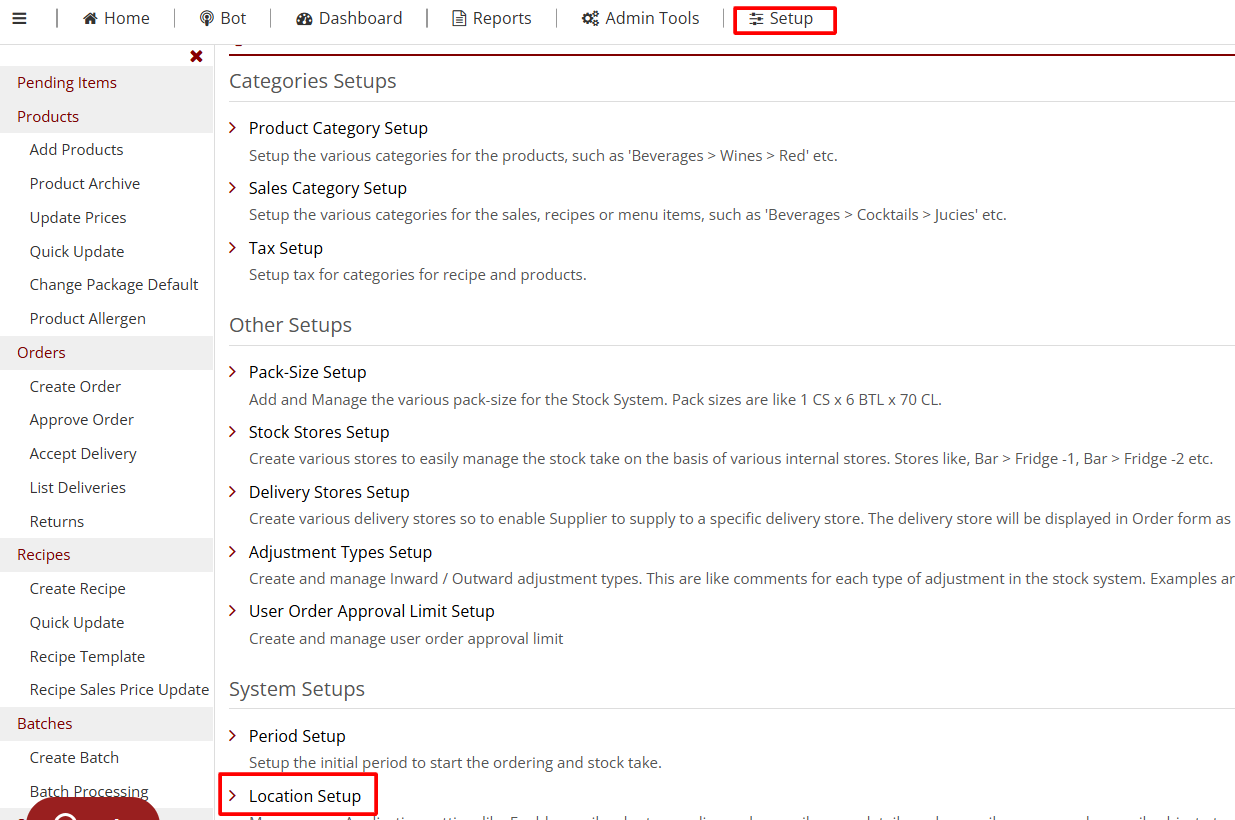Click the Setup sliders icon
1235x820 pixels.
tap(756, 19)
